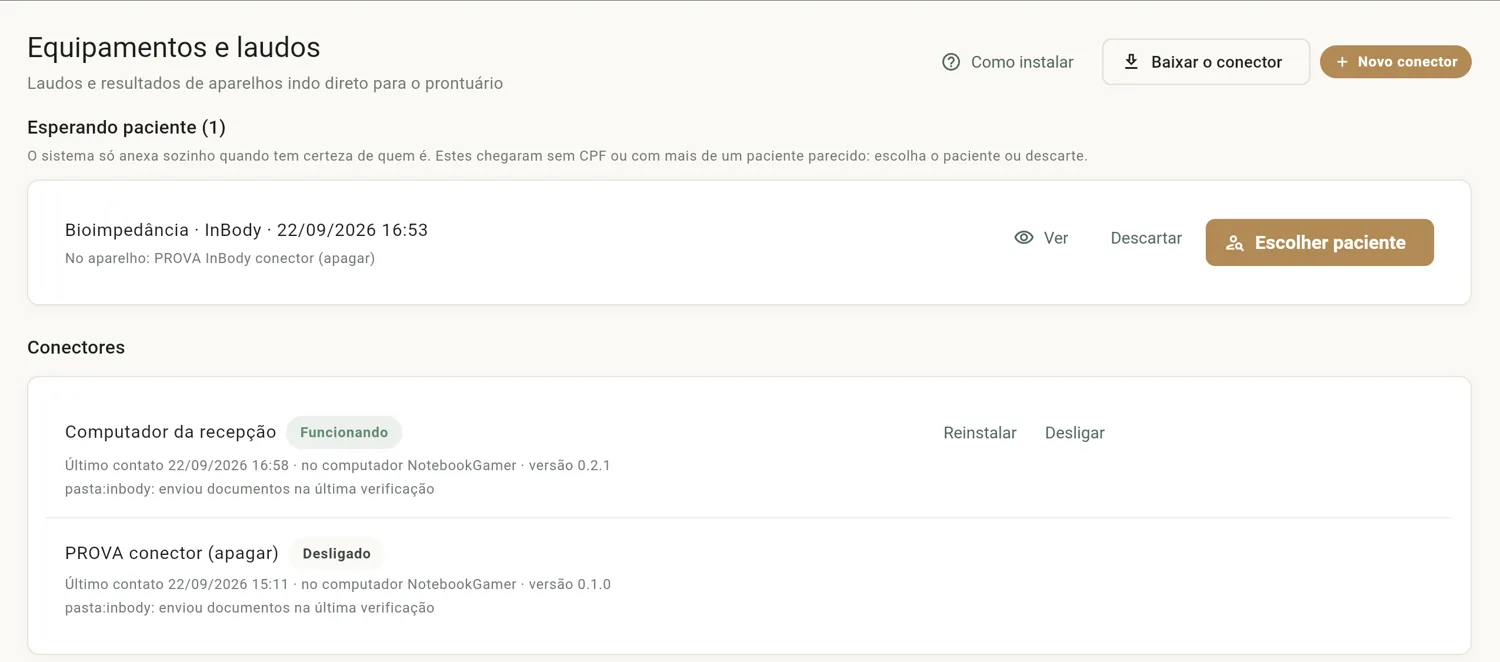The height and width of the screenshot is (662, 1500).
Task: Click Desligar for Computador da recepção
Action: (x=1075, y=433)
